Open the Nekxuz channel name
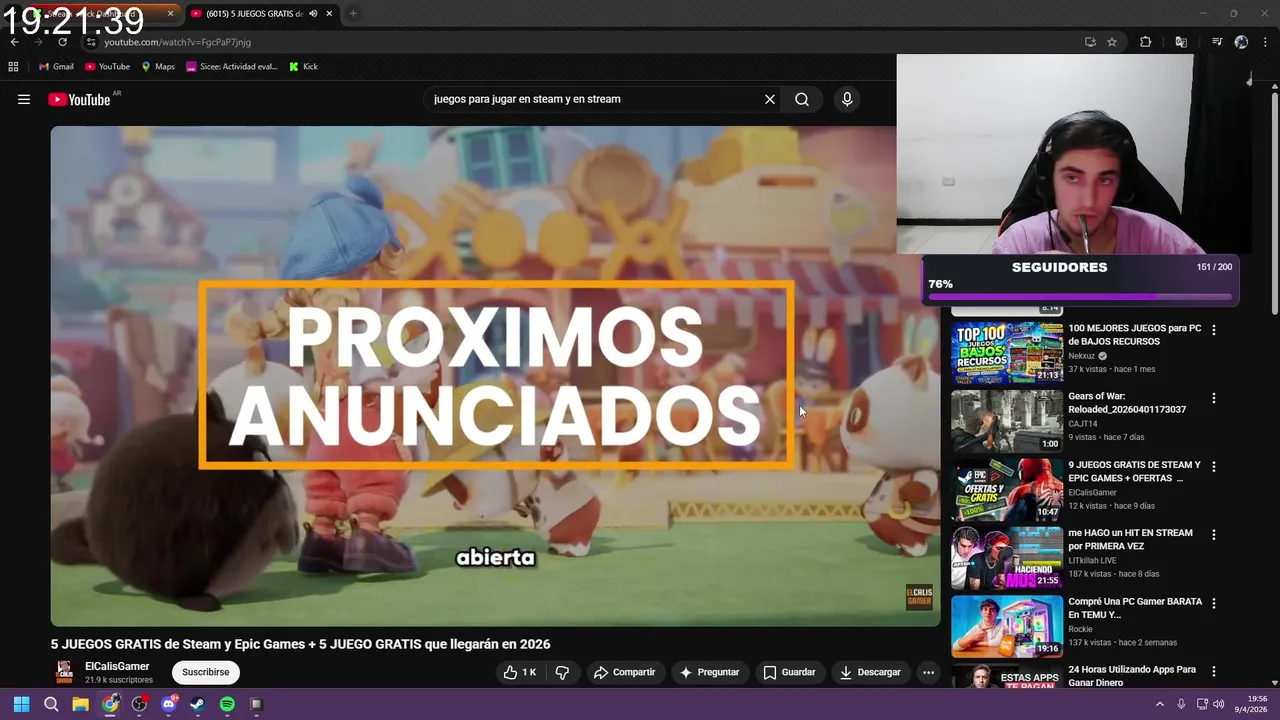 coord(1081,356)
